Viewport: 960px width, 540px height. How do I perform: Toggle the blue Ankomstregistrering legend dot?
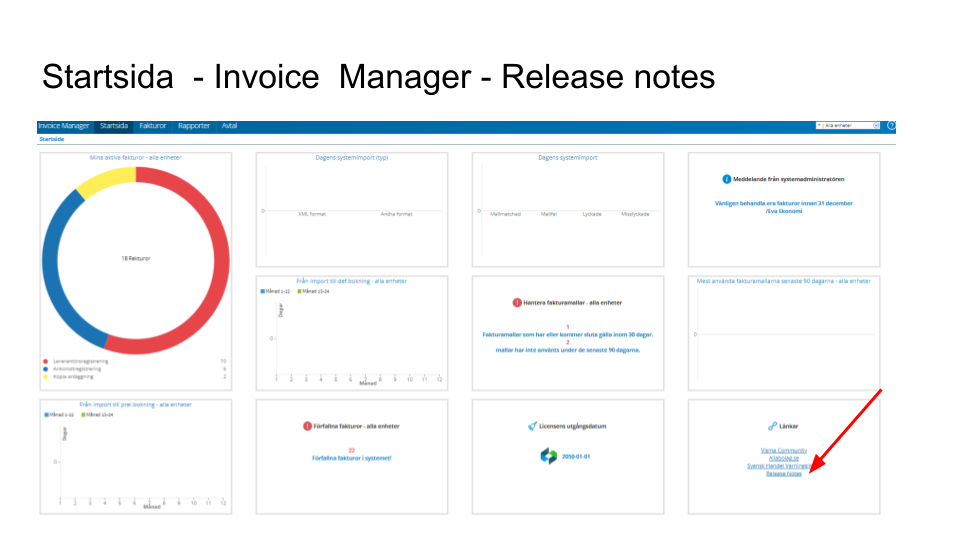click(45, 369)
